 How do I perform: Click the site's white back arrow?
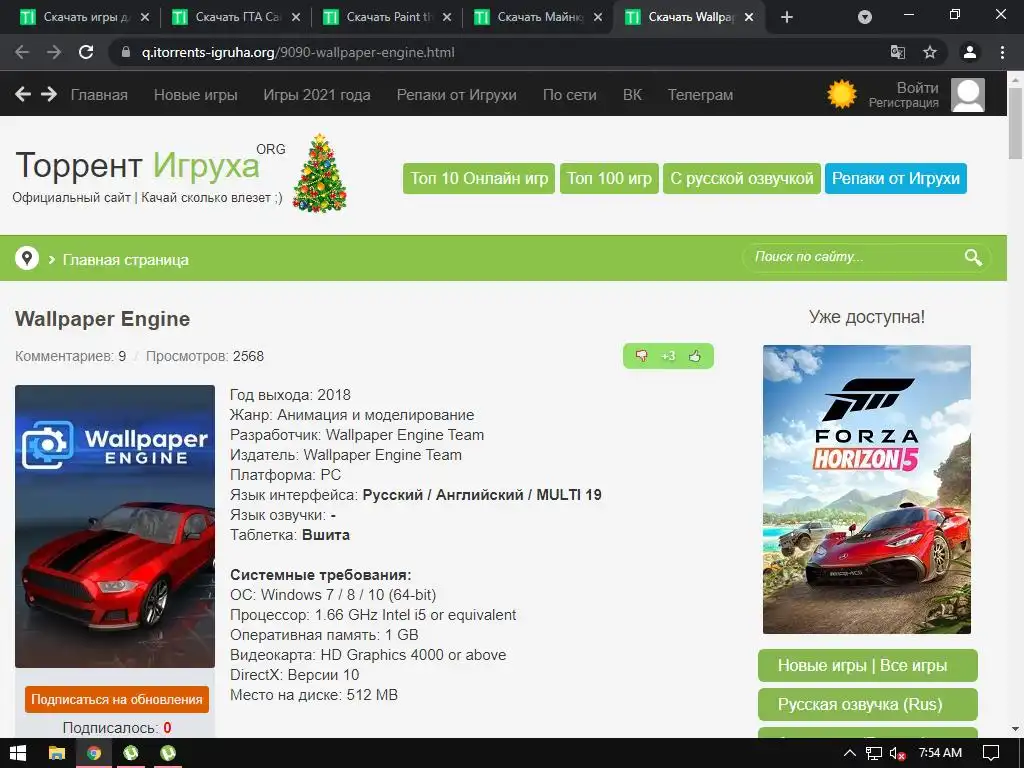[x=23, y=94]
